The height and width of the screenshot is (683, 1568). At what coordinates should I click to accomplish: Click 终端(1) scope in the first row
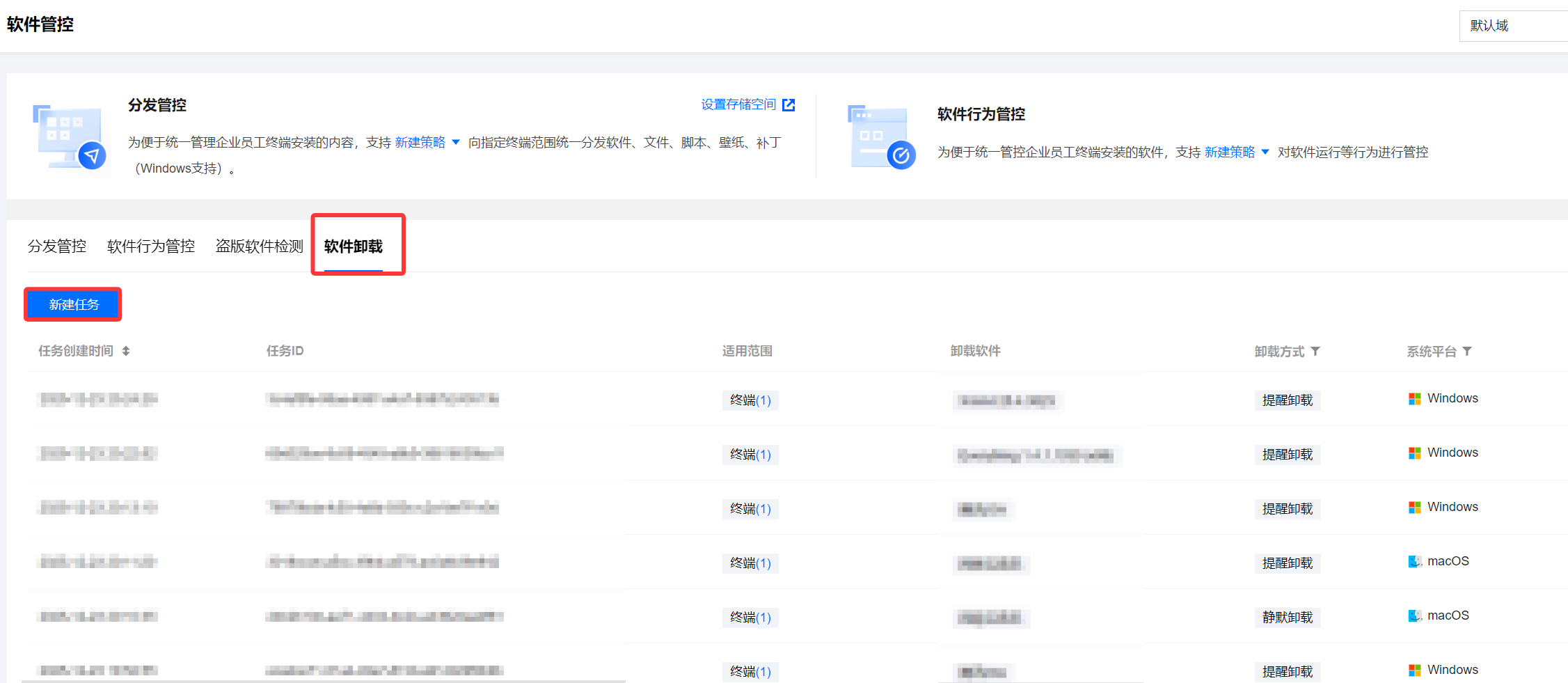pos(750,400)
